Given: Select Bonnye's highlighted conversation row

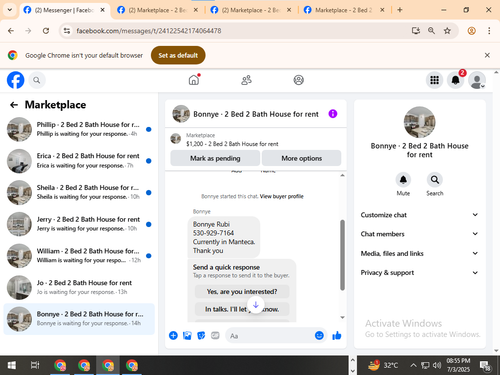Looking at the screenshot, I should (x=79, y=319).
